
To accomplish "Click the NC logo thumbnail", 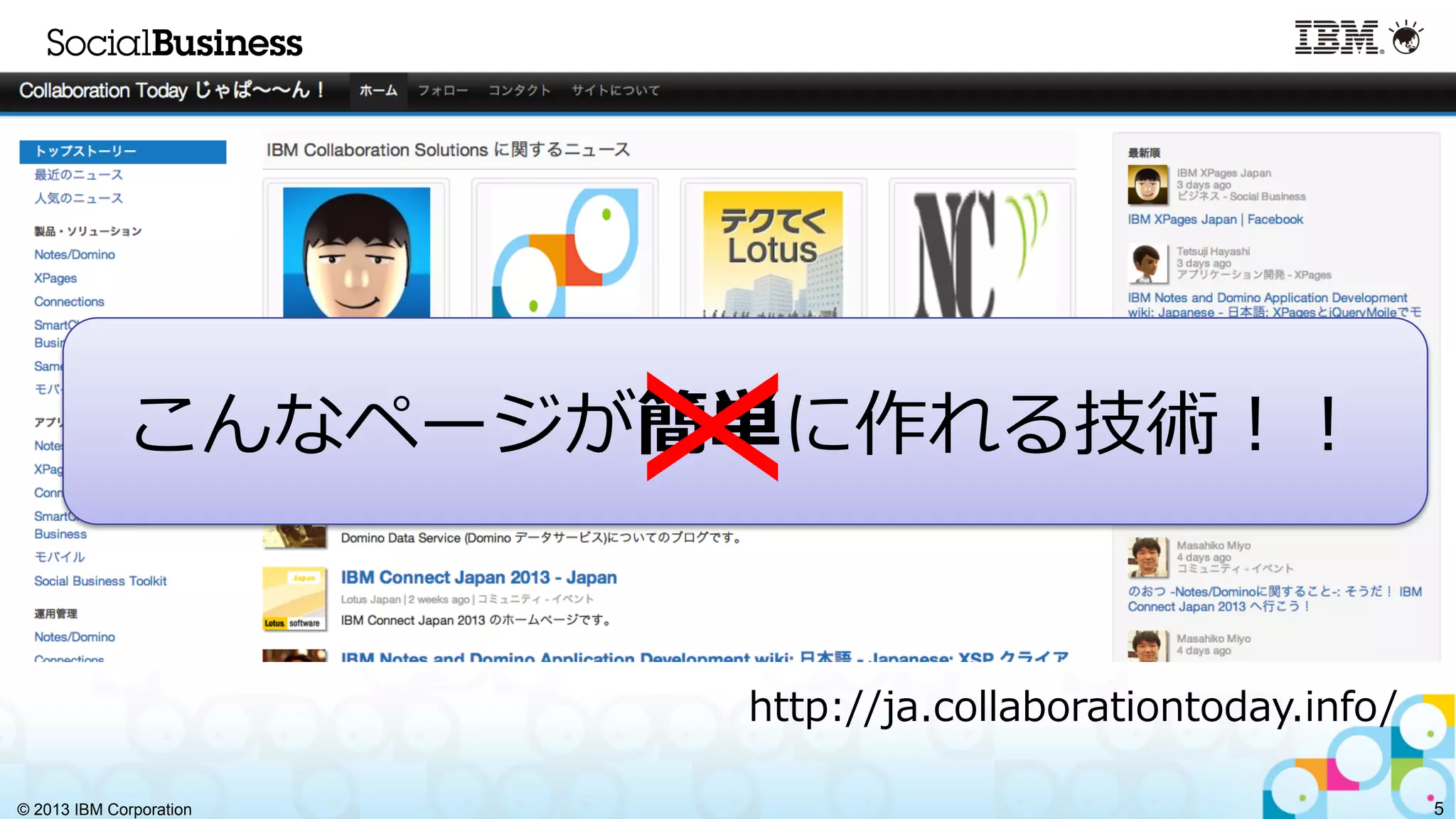I will pyautogui.click(x=982, y=252).
